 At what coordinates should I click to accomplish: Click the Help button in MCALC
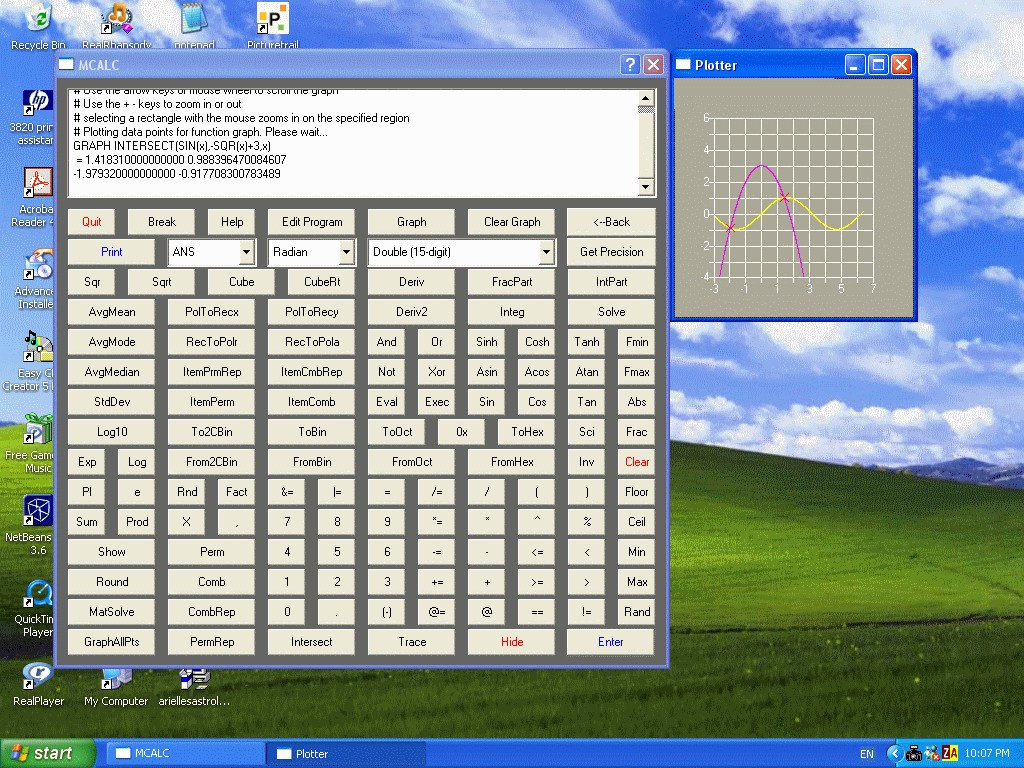coord(232,222)
